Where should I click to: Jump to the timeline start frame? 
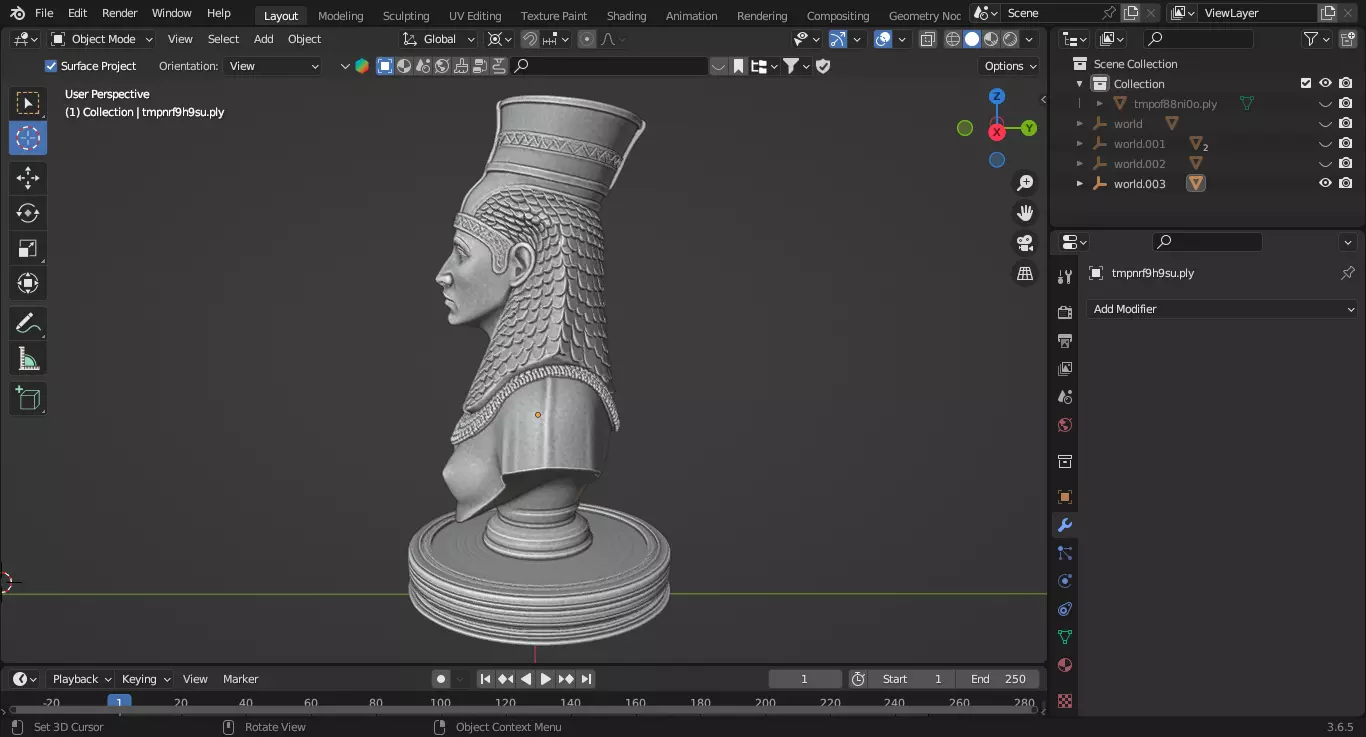coord(485,679)
